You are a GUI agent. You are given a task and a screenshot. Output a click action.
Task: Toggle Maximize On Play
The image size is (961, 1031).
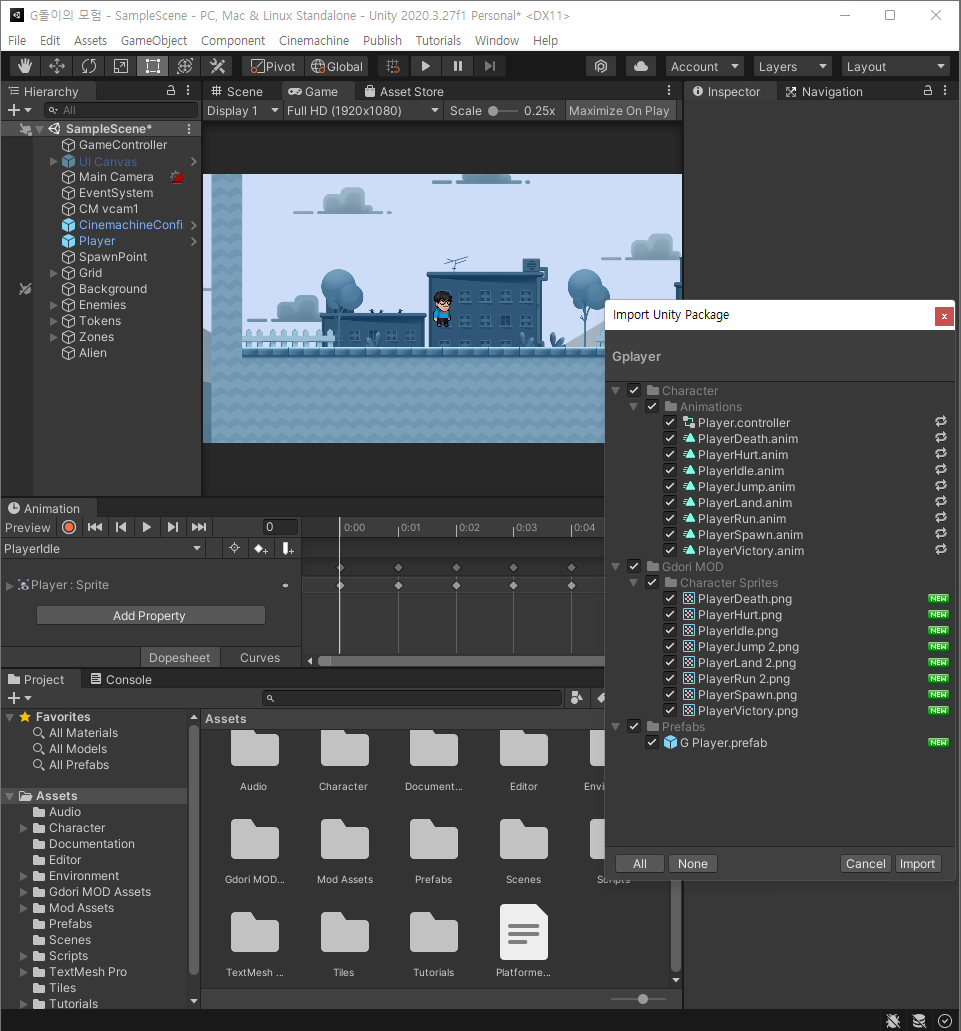tap(619, 110)
